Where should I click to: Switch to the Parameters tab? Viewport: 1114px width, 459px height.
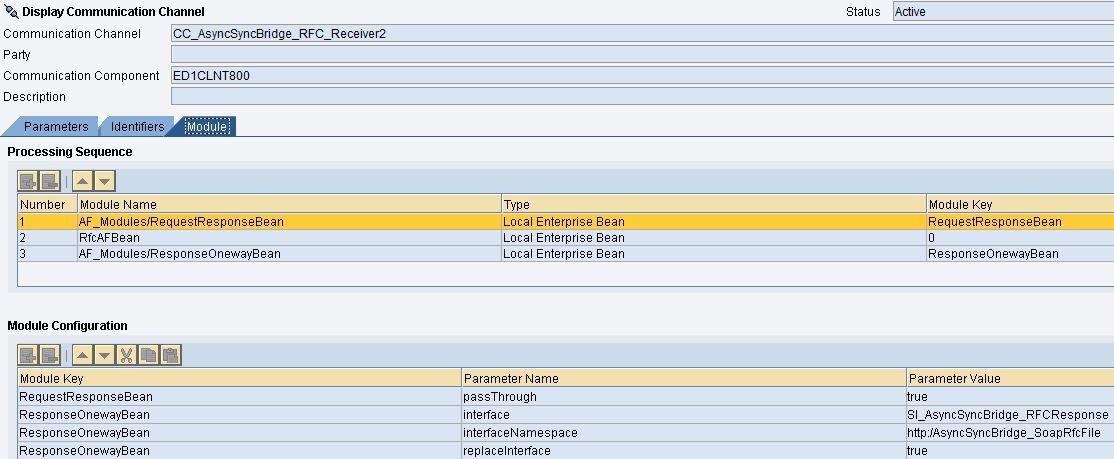click(x=55, y=127)
